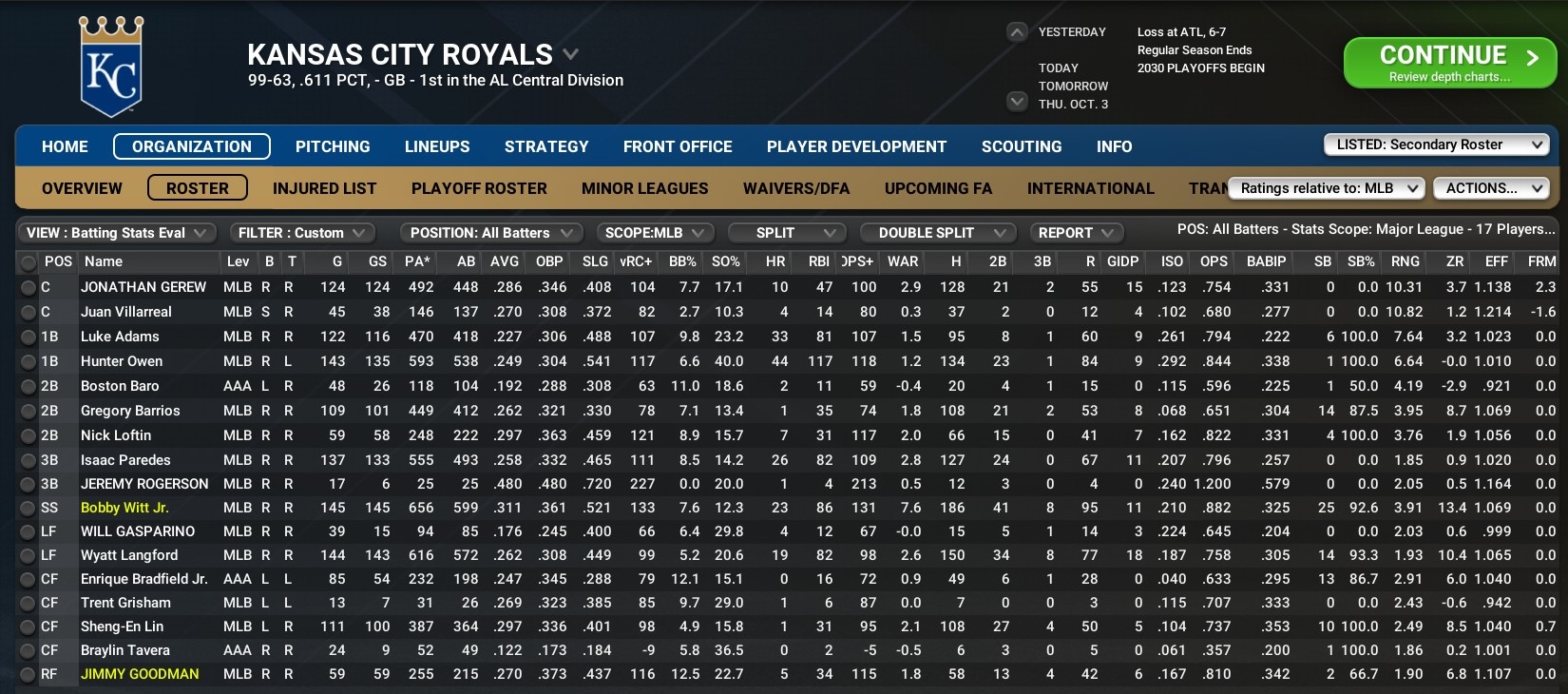Open Hunter Owen's player page
The height and width of the screenshot is (694, 1568).
pos(122,361)
